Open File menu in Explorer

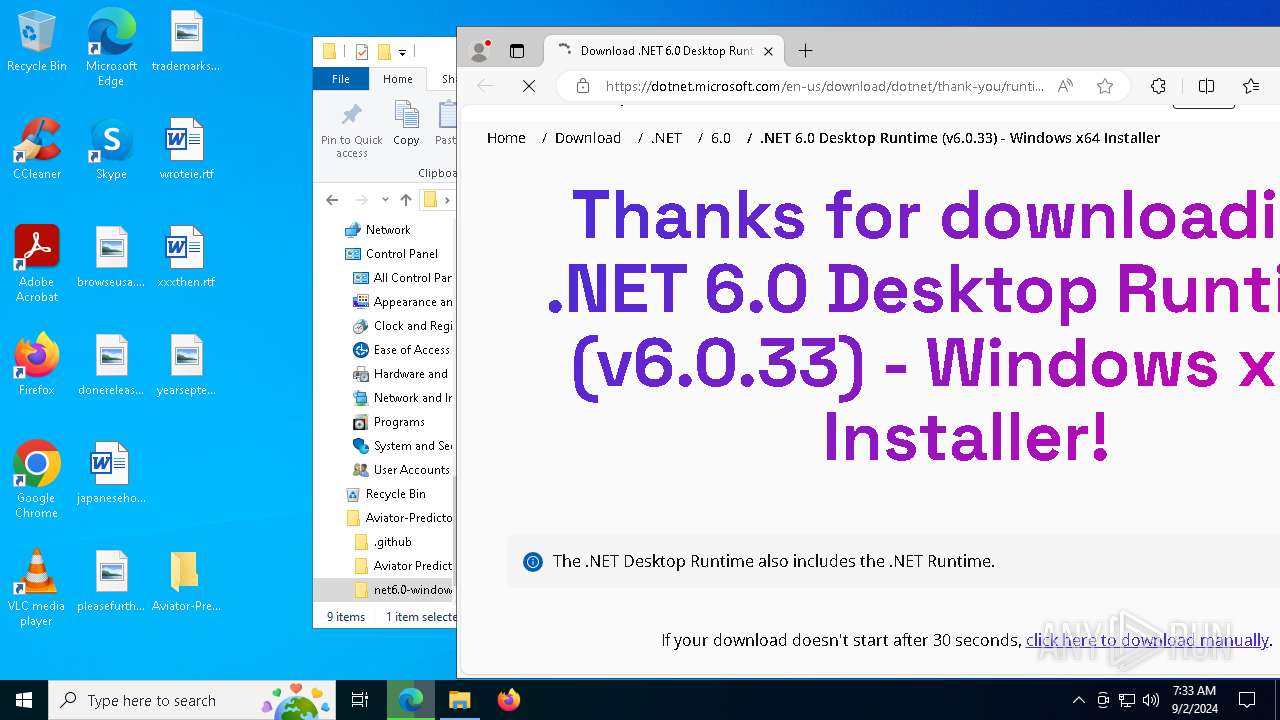coord(341,79)
